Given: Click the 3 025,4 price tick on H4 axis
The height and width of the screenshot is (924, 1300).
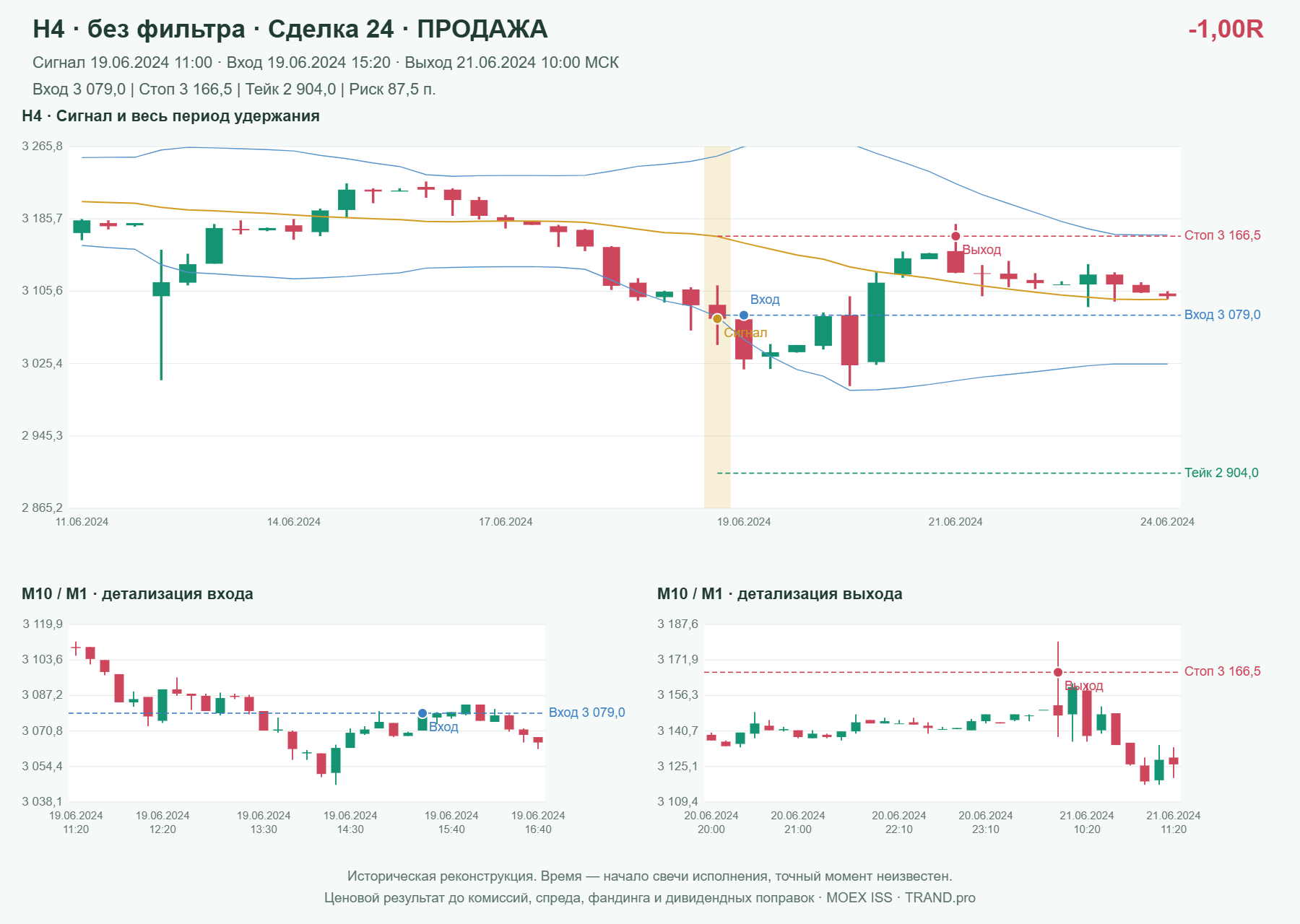Looking at the screenshot, I should tap(42, 364).
